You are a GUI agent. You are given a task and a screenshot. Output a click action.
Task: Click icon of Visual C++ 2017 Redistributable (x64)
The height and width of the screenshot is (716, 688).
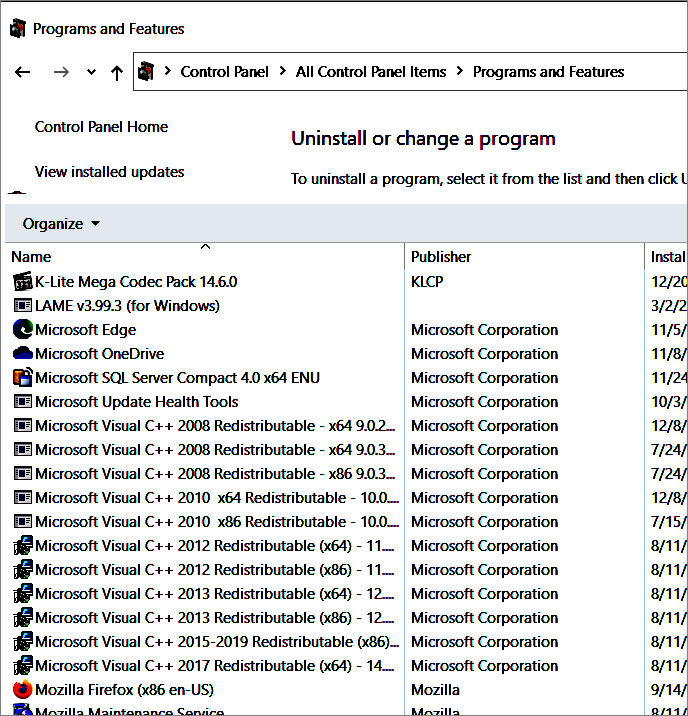pyautogui.click(x=22, y=665)
